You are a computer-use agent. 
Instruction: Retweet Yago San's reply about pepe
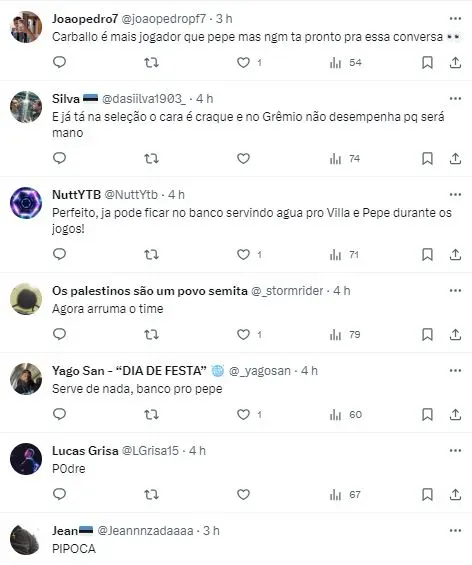coord(151,415)
